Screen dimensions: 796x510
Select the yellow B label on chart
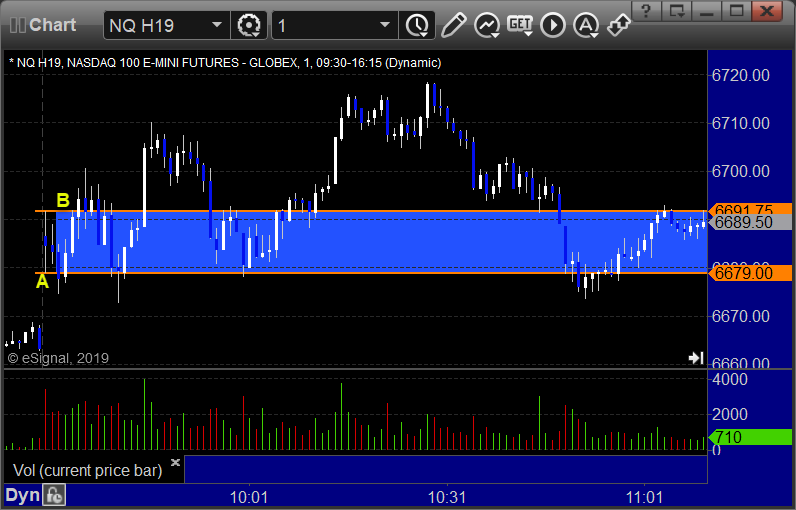(62, 200)
